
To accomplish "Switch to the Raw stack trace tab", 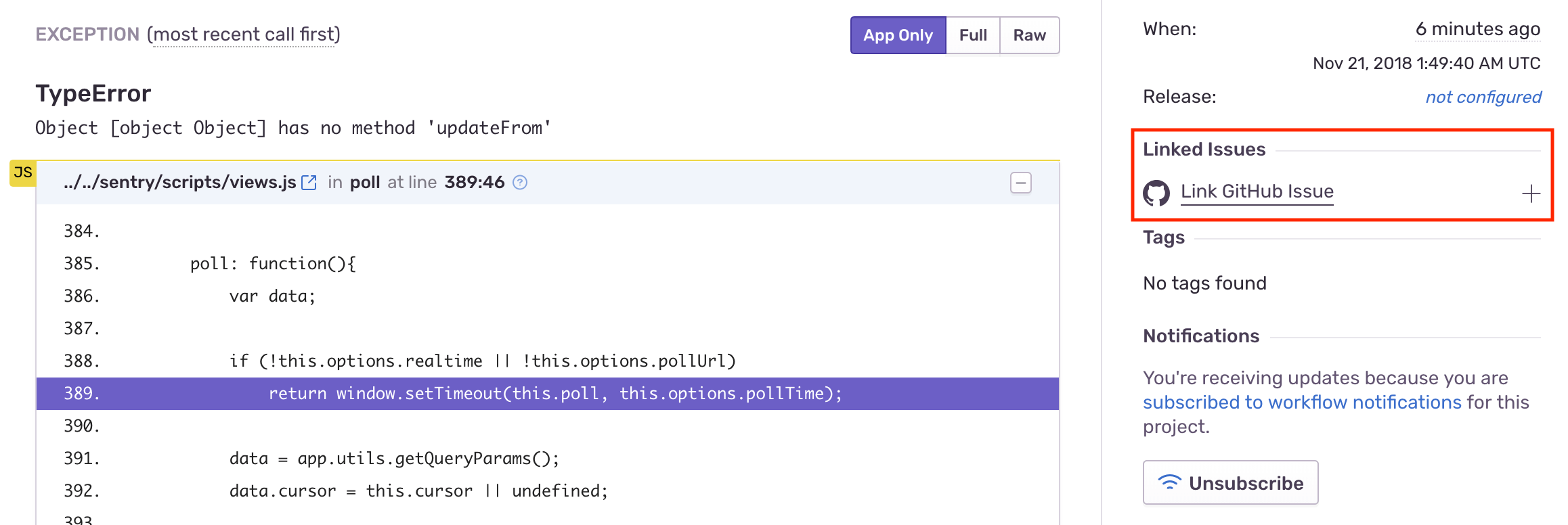I will (1029, 35).
